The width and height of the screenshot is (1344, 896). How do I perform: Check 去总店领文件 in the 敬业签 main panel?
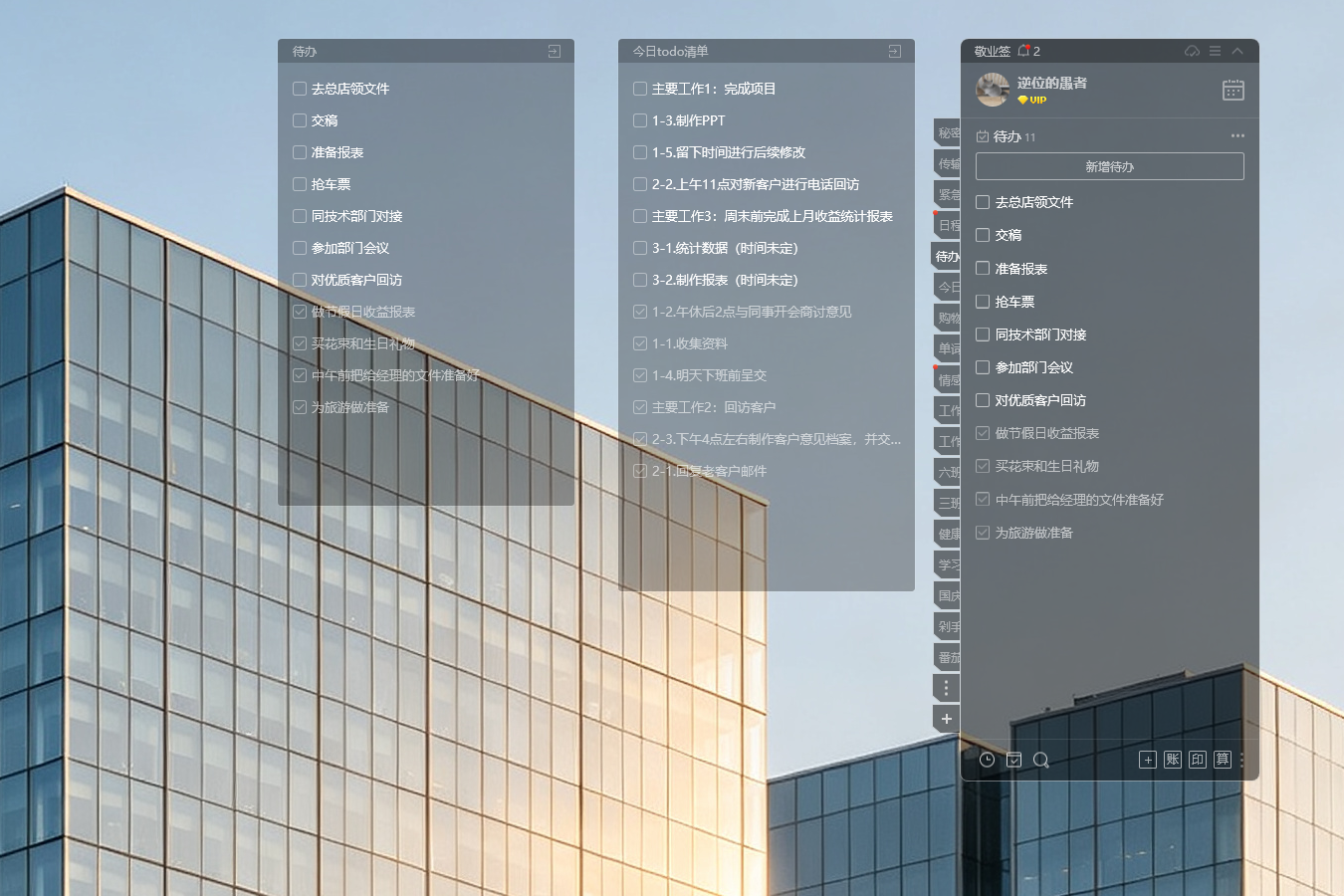(983, 202)
